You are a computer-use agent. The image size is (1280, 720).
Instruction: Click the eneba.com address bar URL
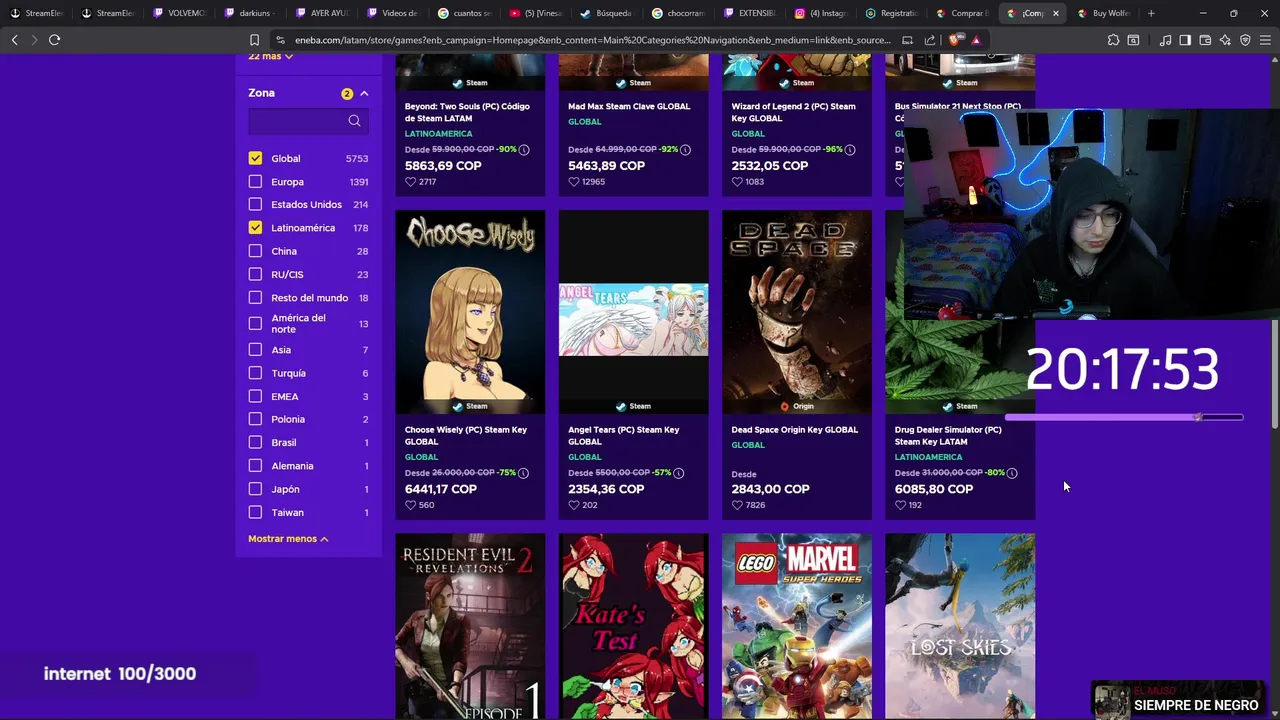click(592, 40)
